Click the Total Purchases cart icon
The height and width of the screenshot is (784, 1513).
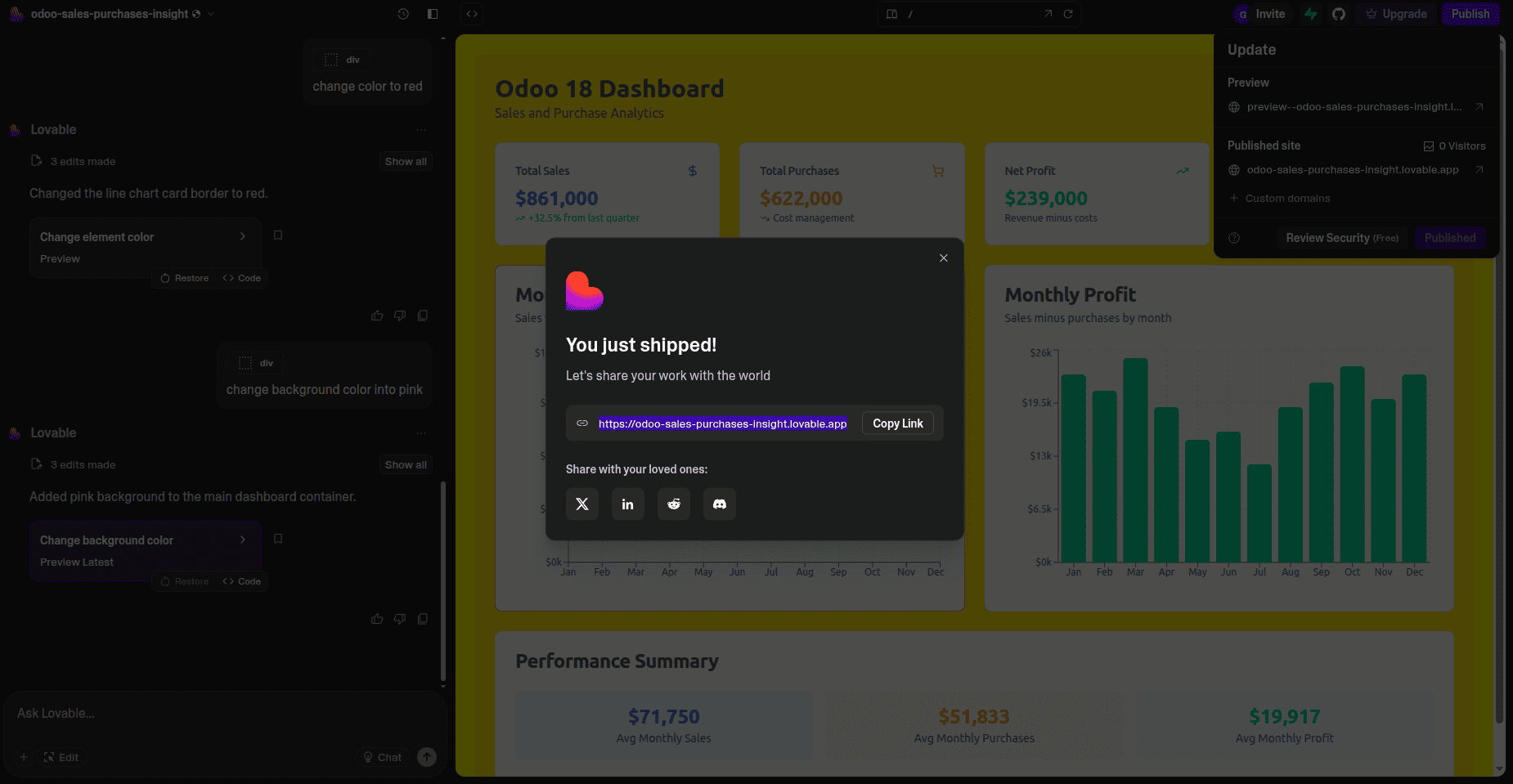tap(938, 171)
